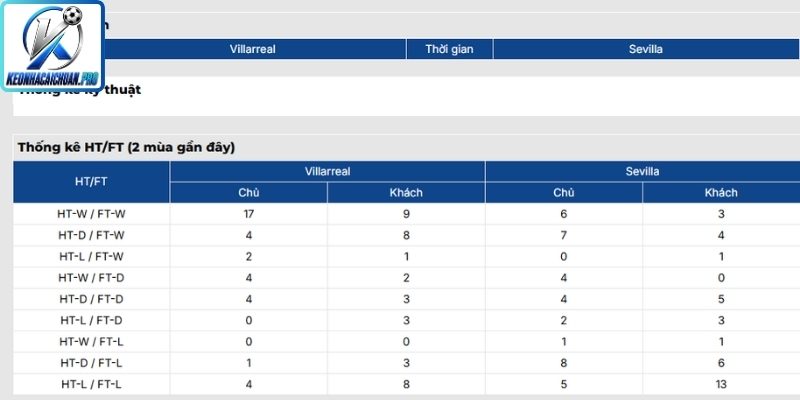Click the HT/FT column header

91,182
